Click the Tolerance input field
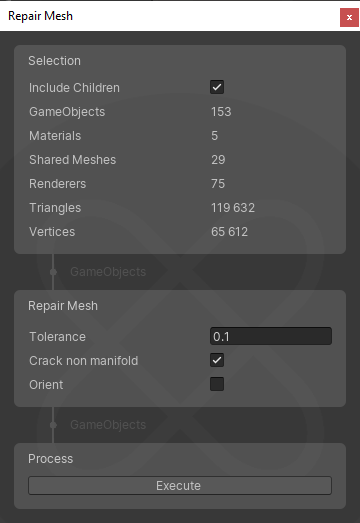Screen dimensions: 360x523 tap(271, 336)
